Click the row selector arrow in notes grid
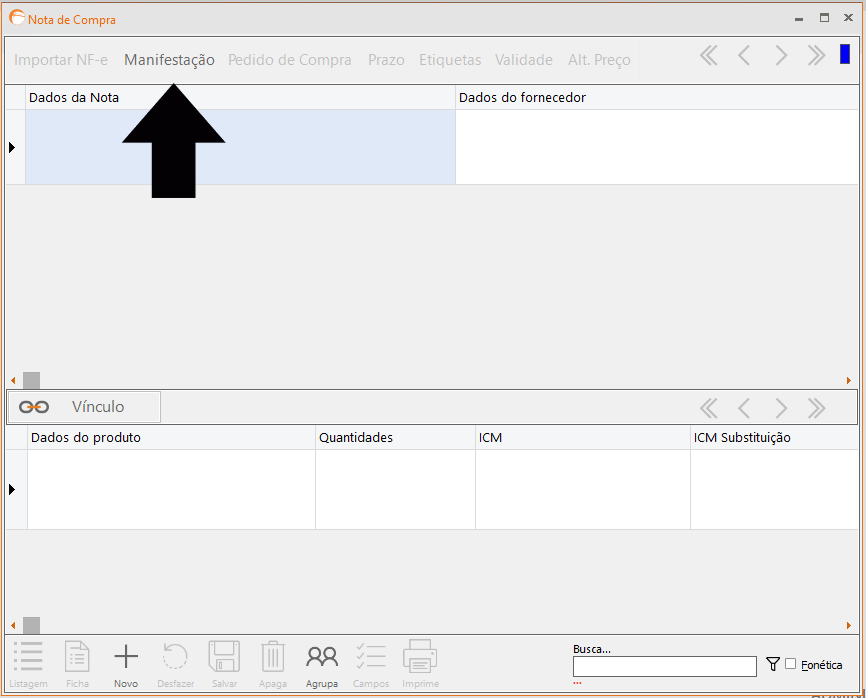Image resolution: width=866 pixels, height=698 pixels. click(x=12, y=147)
